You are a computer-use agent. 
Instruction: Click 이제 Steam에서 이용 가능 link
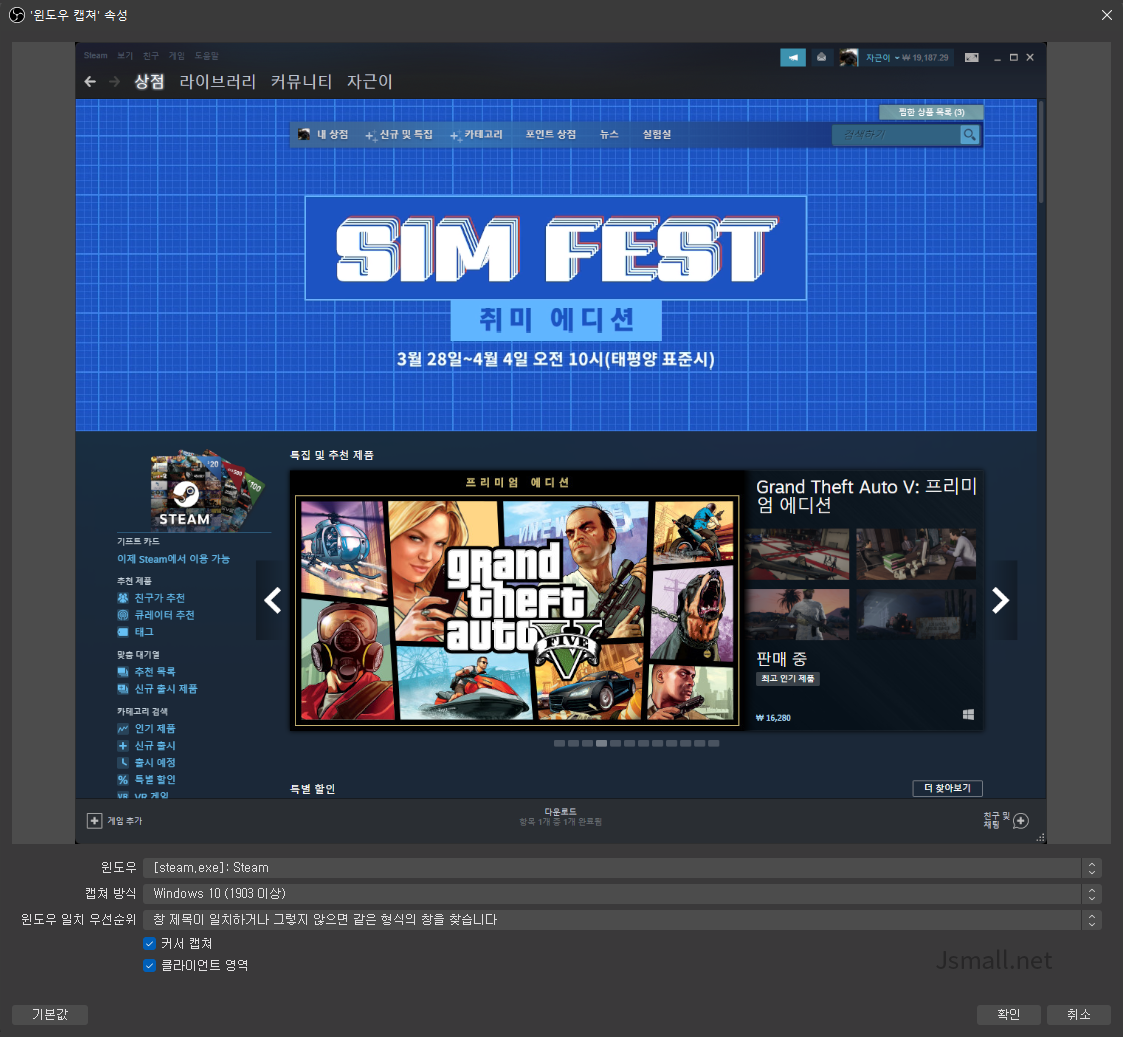coord(173,559)
